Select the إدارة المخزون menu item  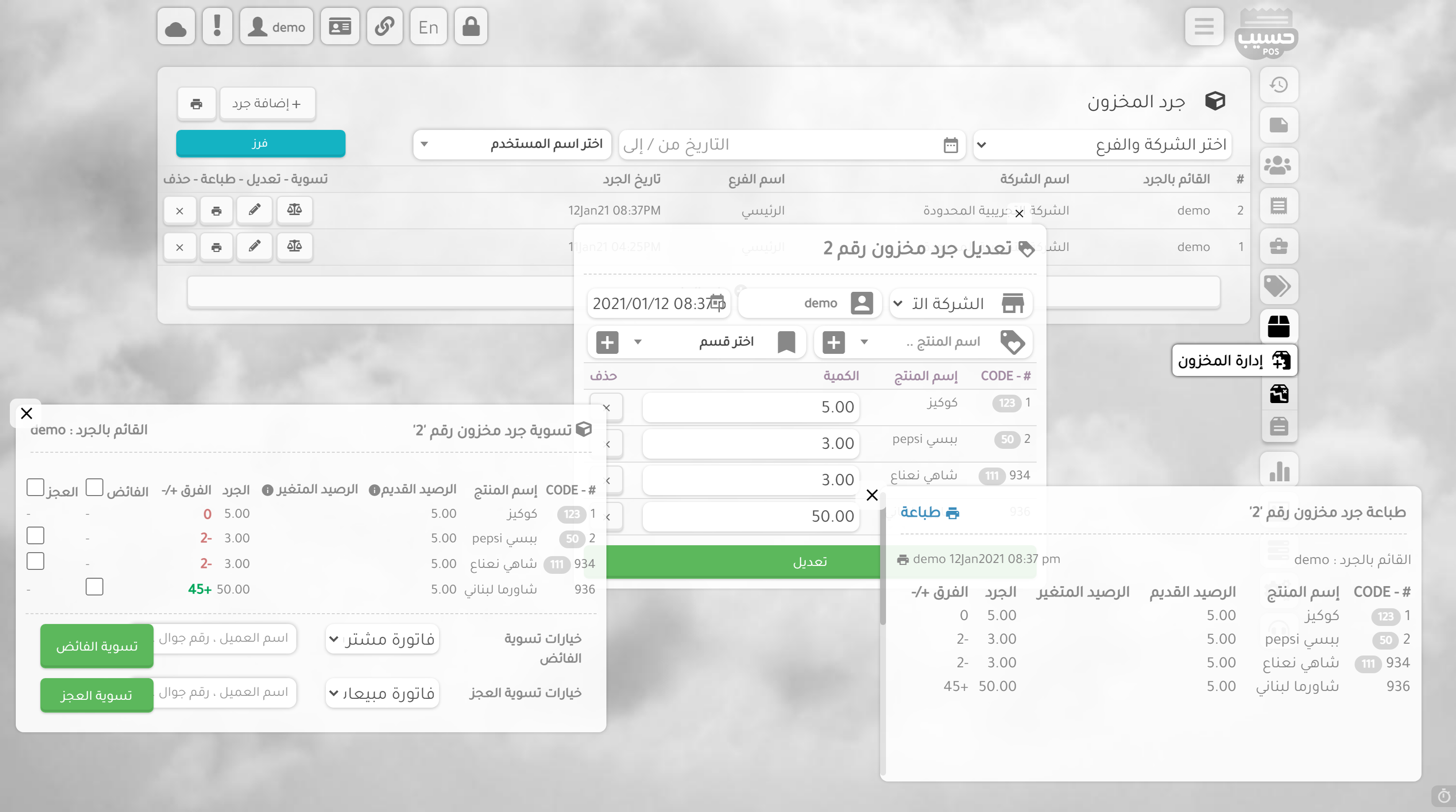1234,361
